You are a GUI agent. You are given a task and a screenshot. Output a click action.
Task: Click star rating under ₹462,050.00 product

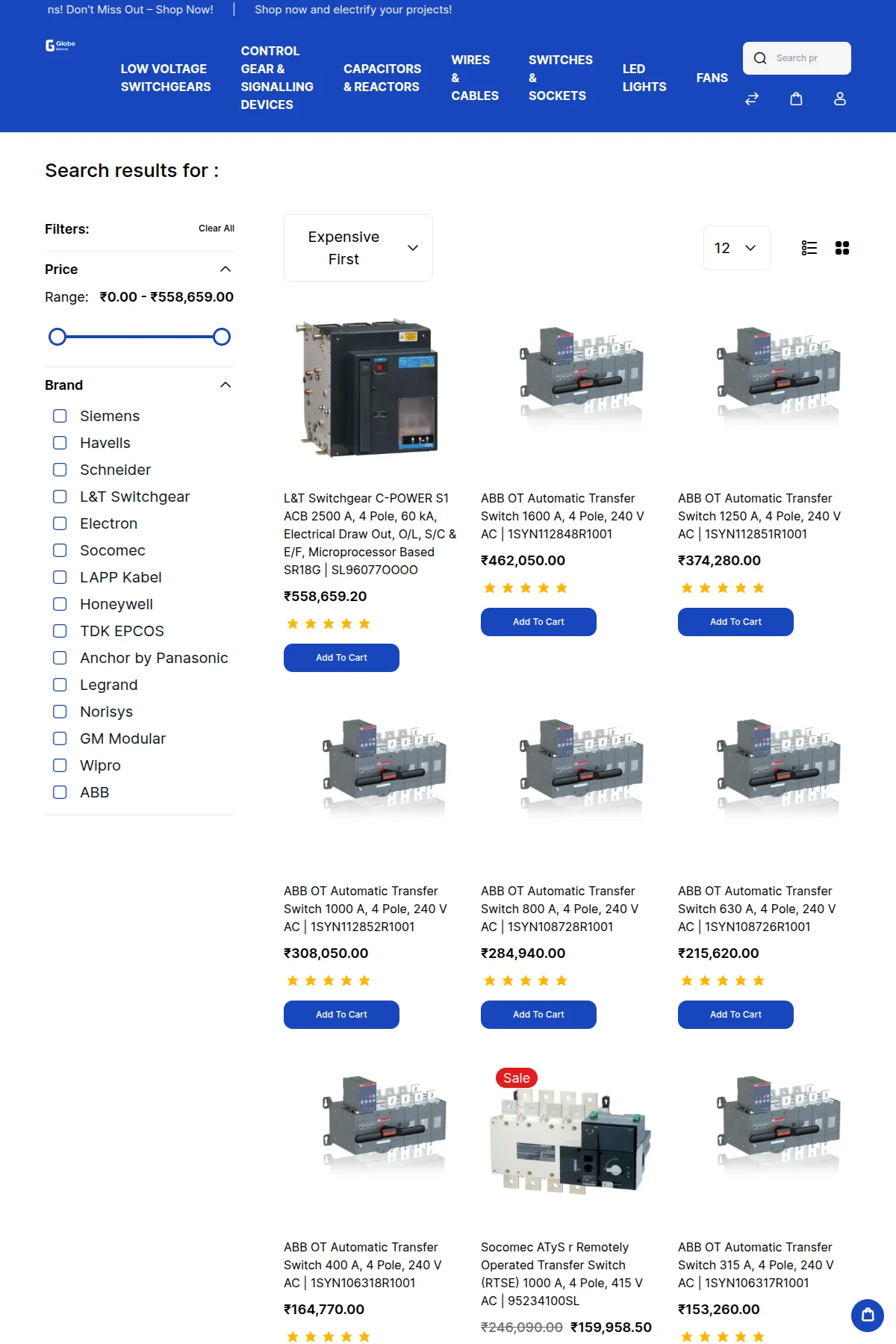[526, 588]
